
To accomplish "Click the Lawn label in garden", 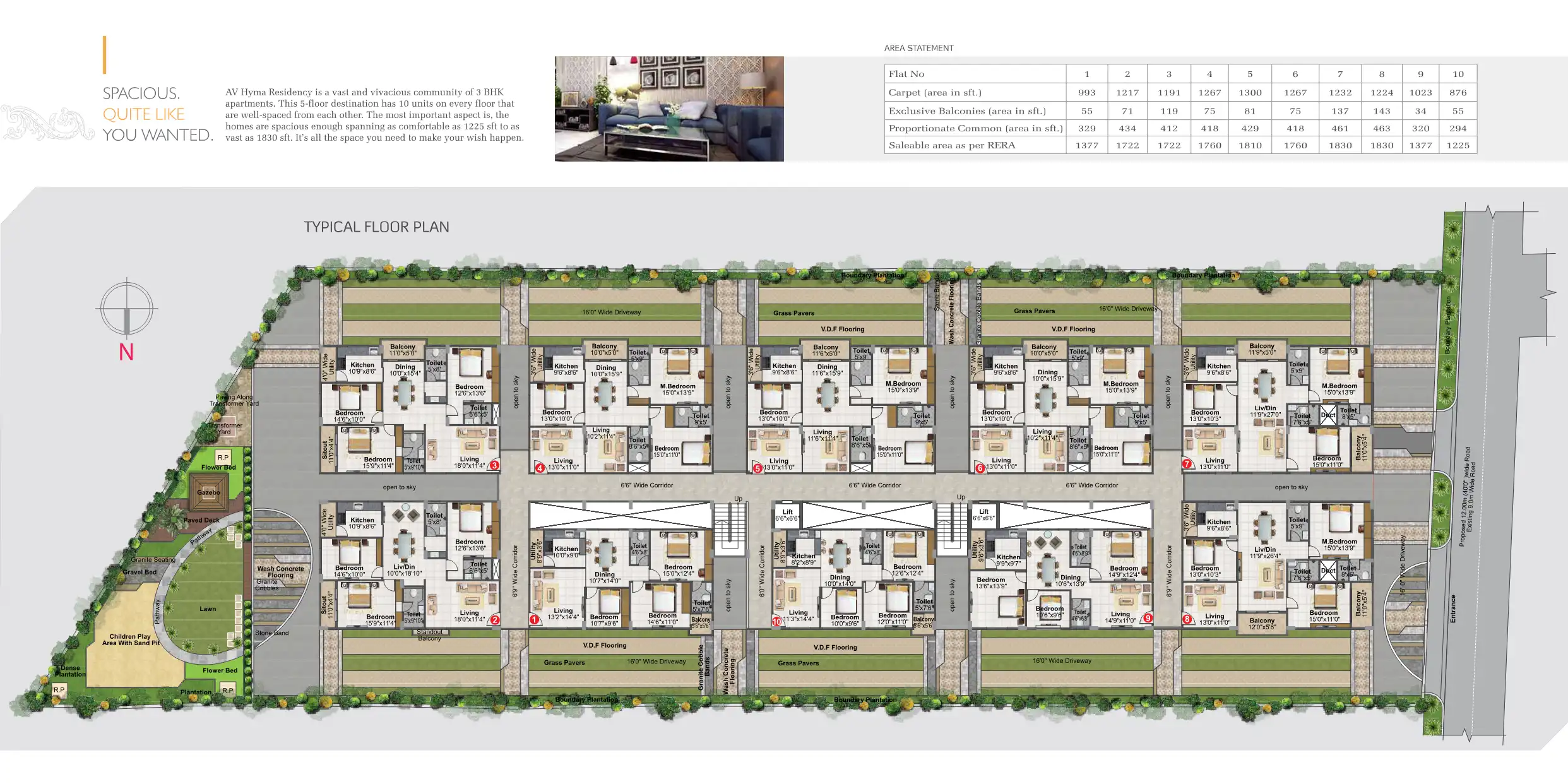I will click(x=208, y=609).
